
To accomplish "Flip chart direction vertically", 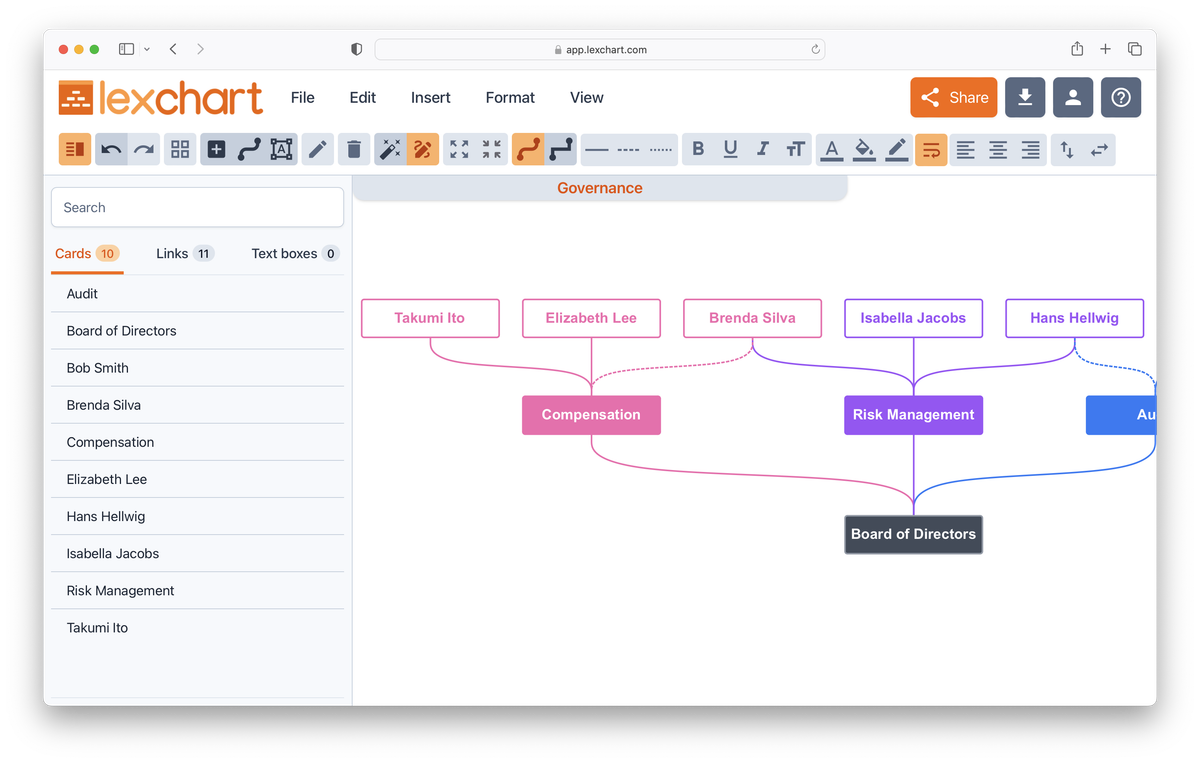I will pos(1067,150).
